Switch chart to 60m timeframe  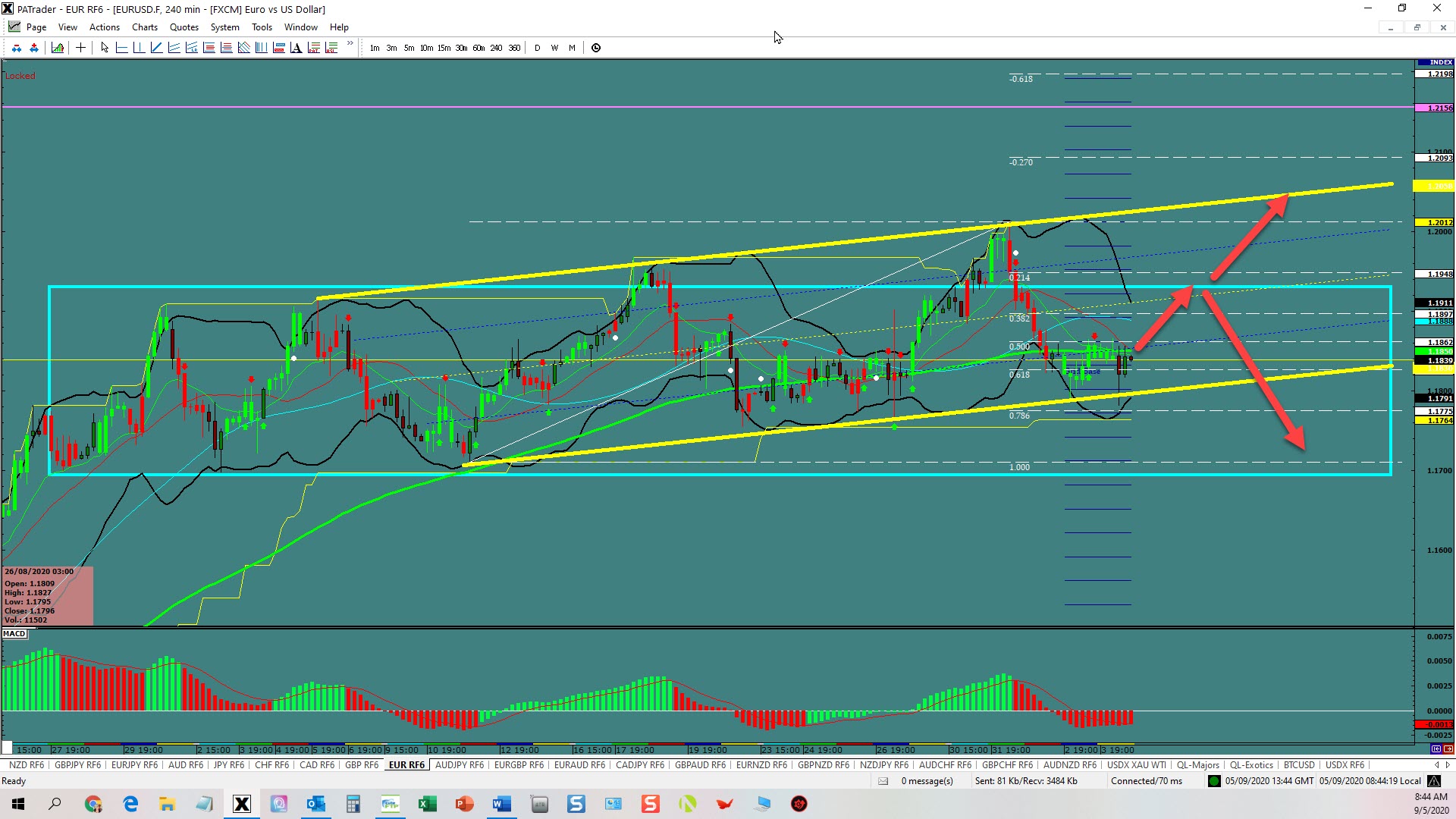(479, 48)
